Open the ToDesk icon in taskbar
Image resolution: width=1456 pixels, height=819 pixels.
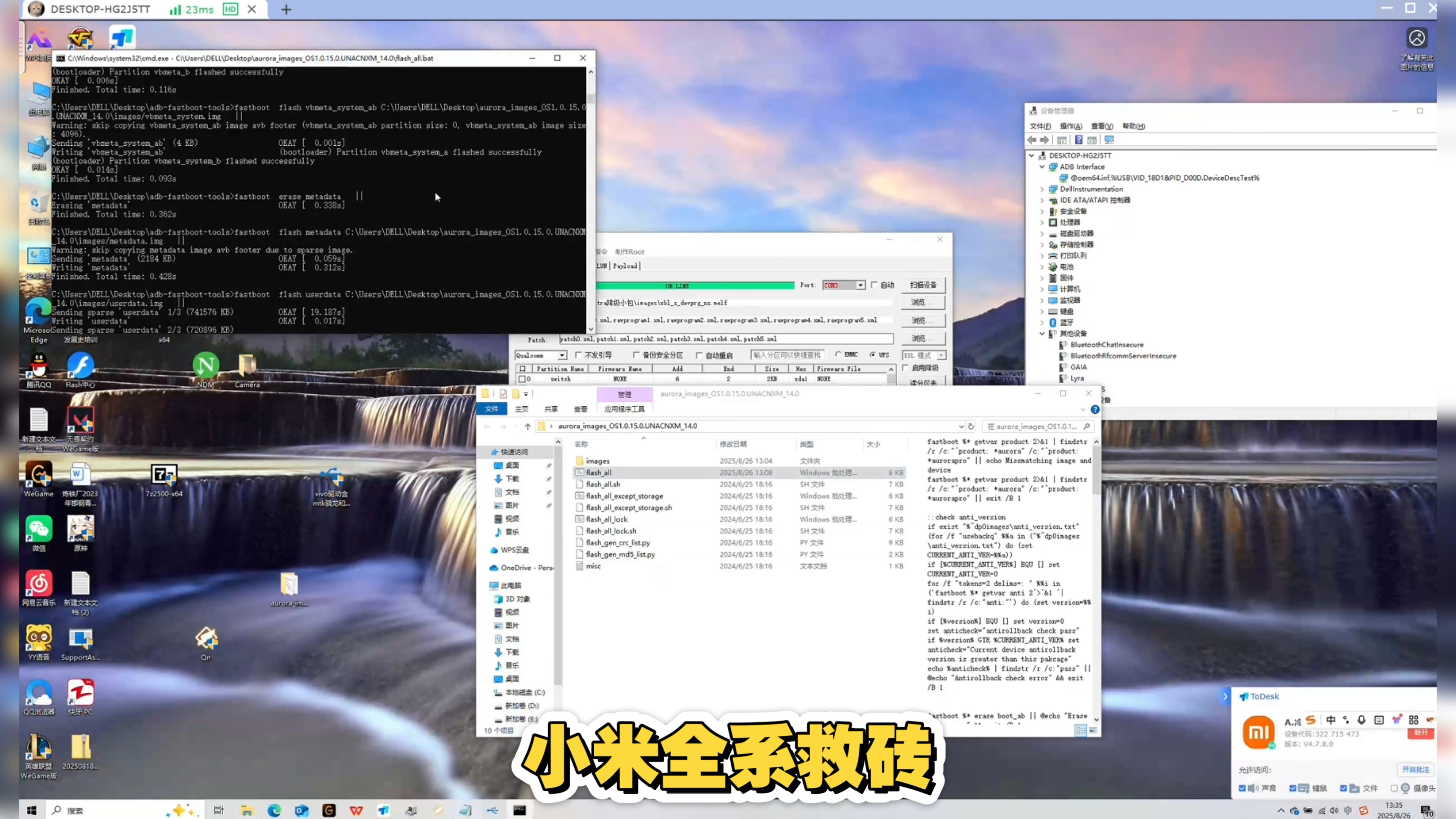point(383,811)
